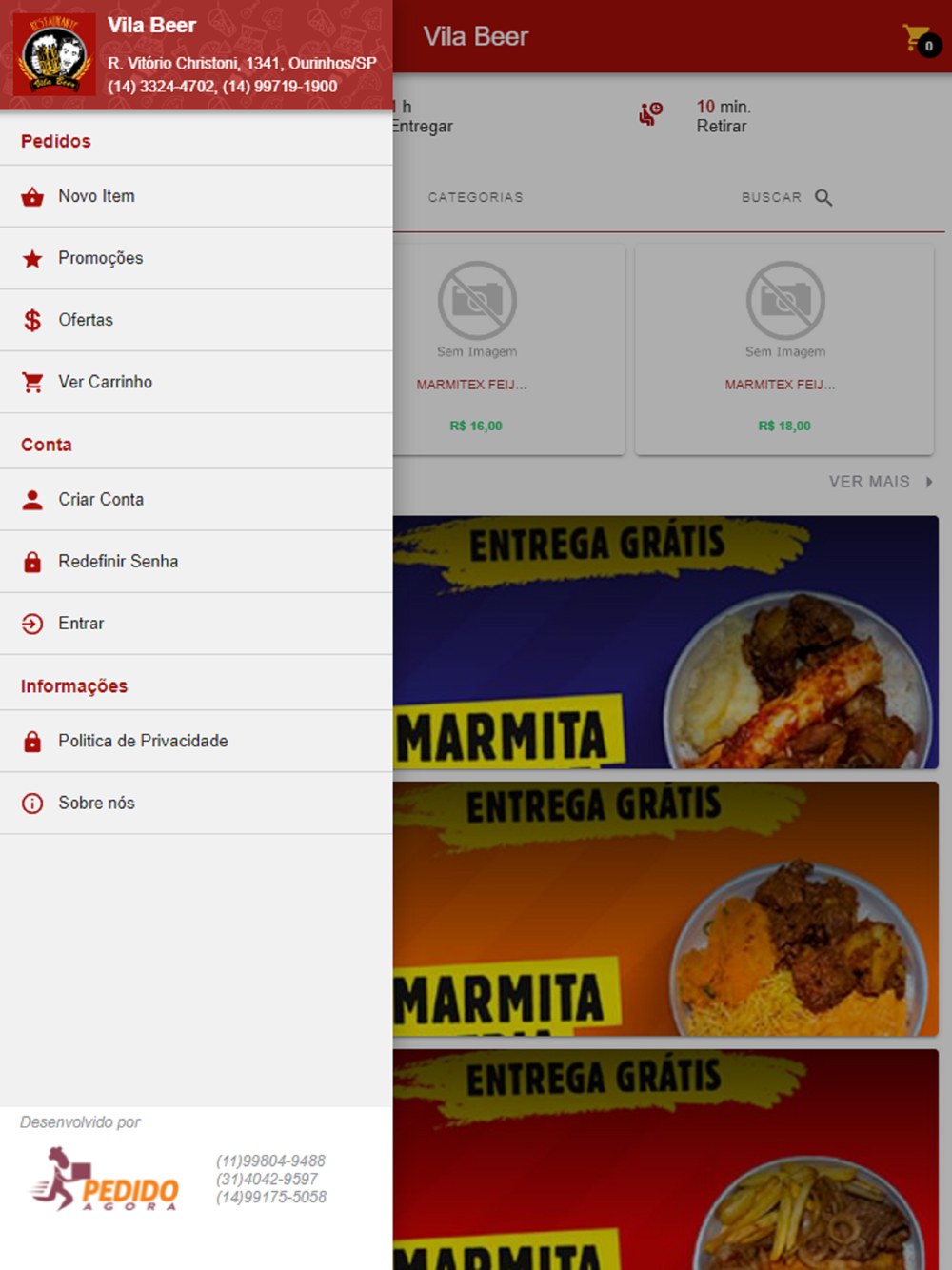Click the login arrow icon beside Entrar
The image size is (952, 1270).
click(x=32, y=624)
